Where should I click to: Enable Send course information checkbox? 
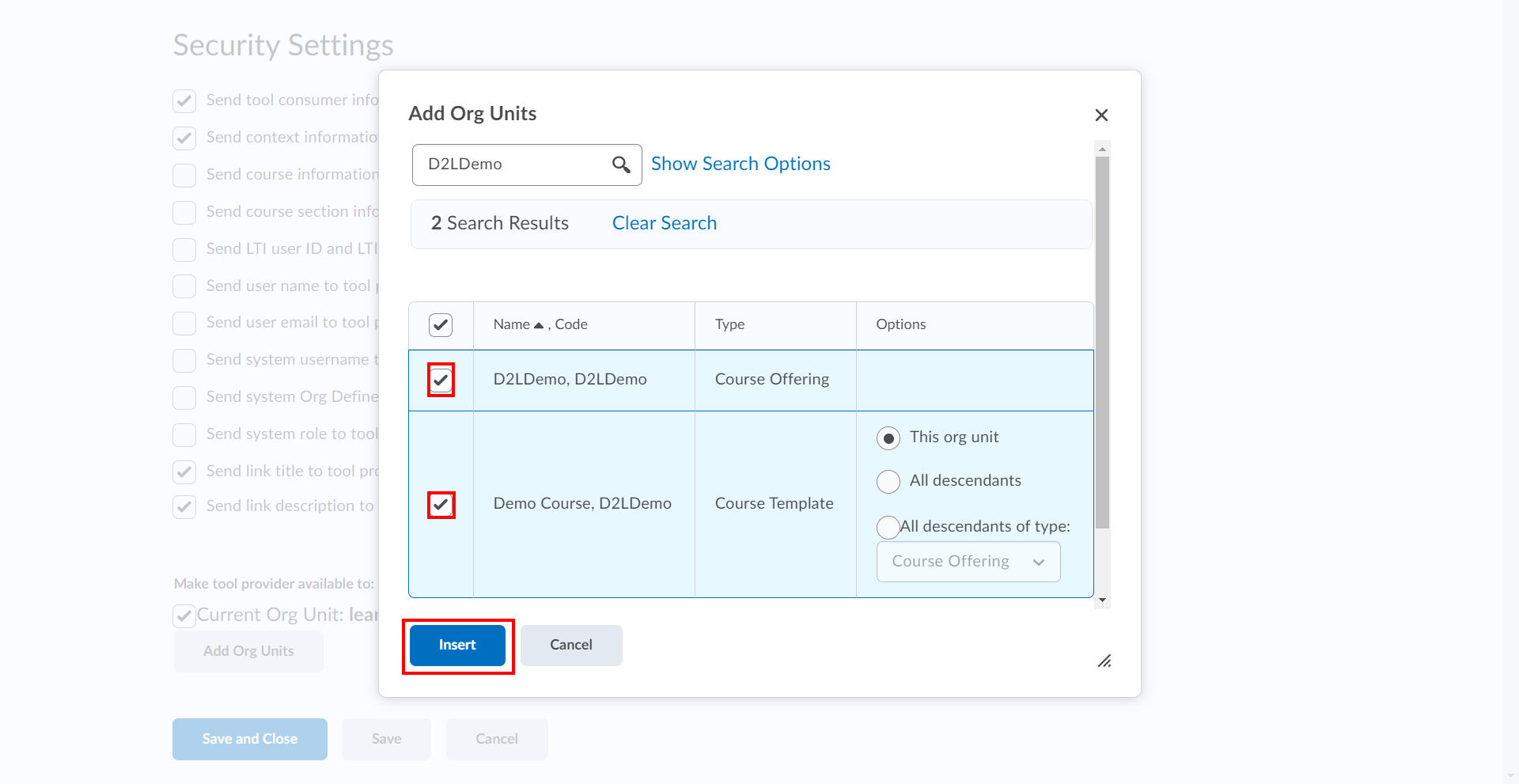184,176
